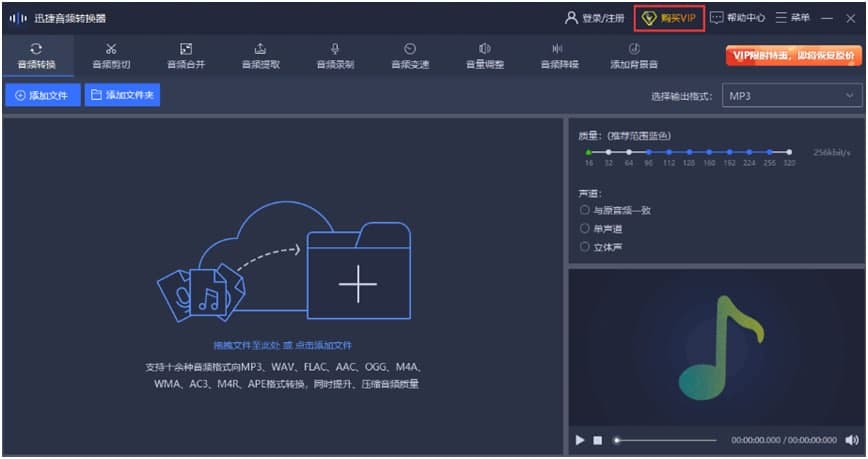
Task: Click the 添加文件 button
Action: (42, 95)
